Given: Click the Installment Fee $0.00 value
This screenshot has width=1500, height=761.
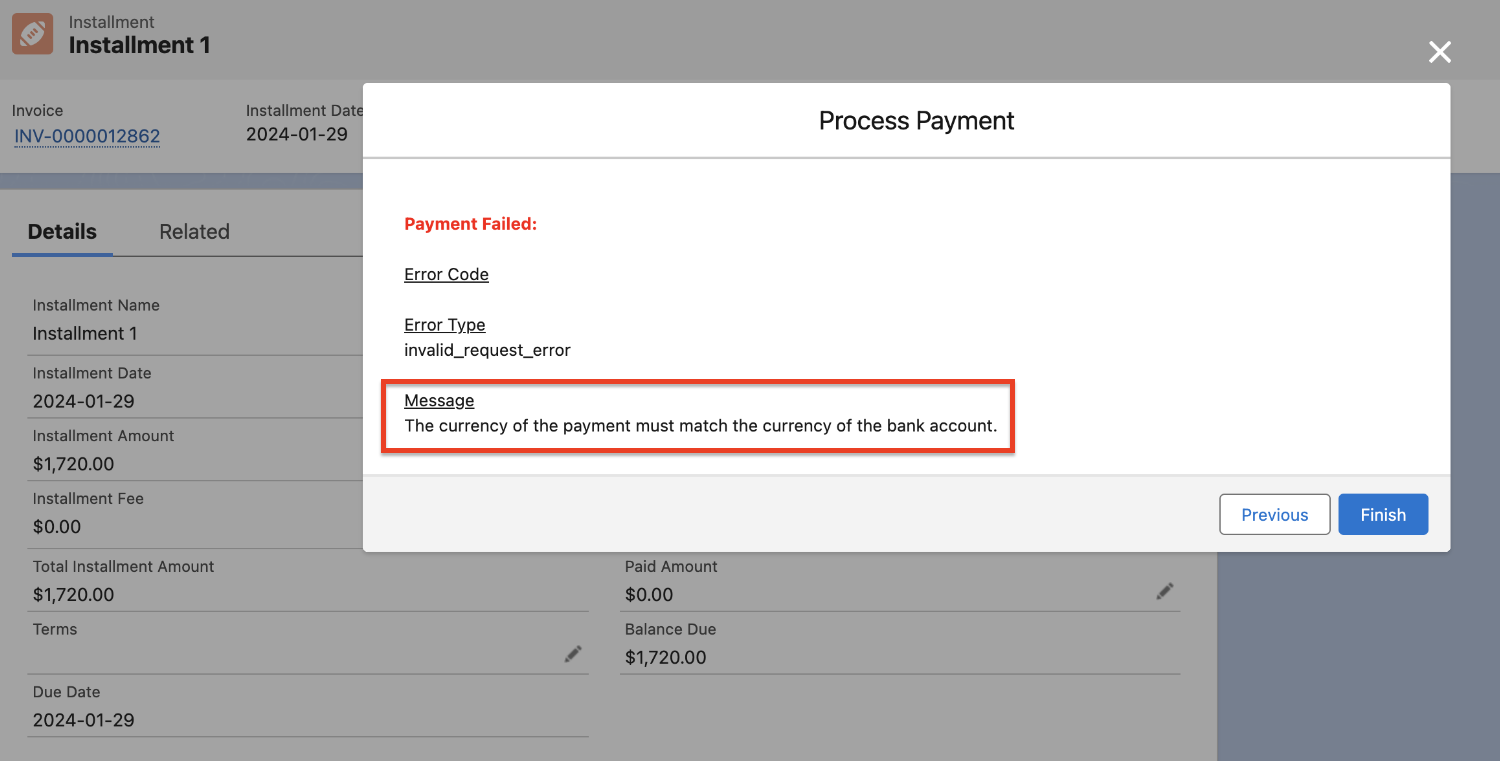Looking at the screenshot, I should point(57,527).
